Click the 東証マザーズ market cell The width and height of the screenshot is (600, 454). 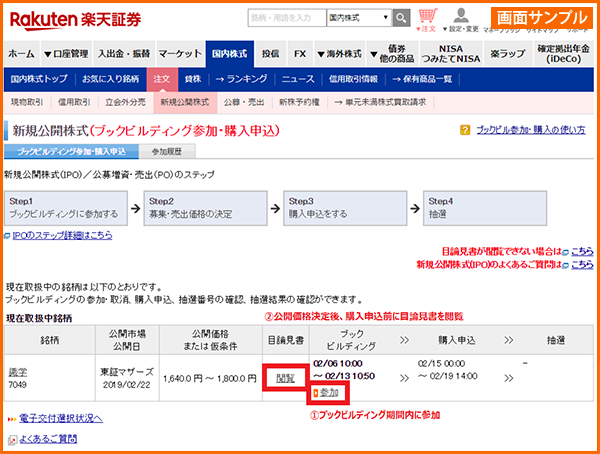[127, 372]
